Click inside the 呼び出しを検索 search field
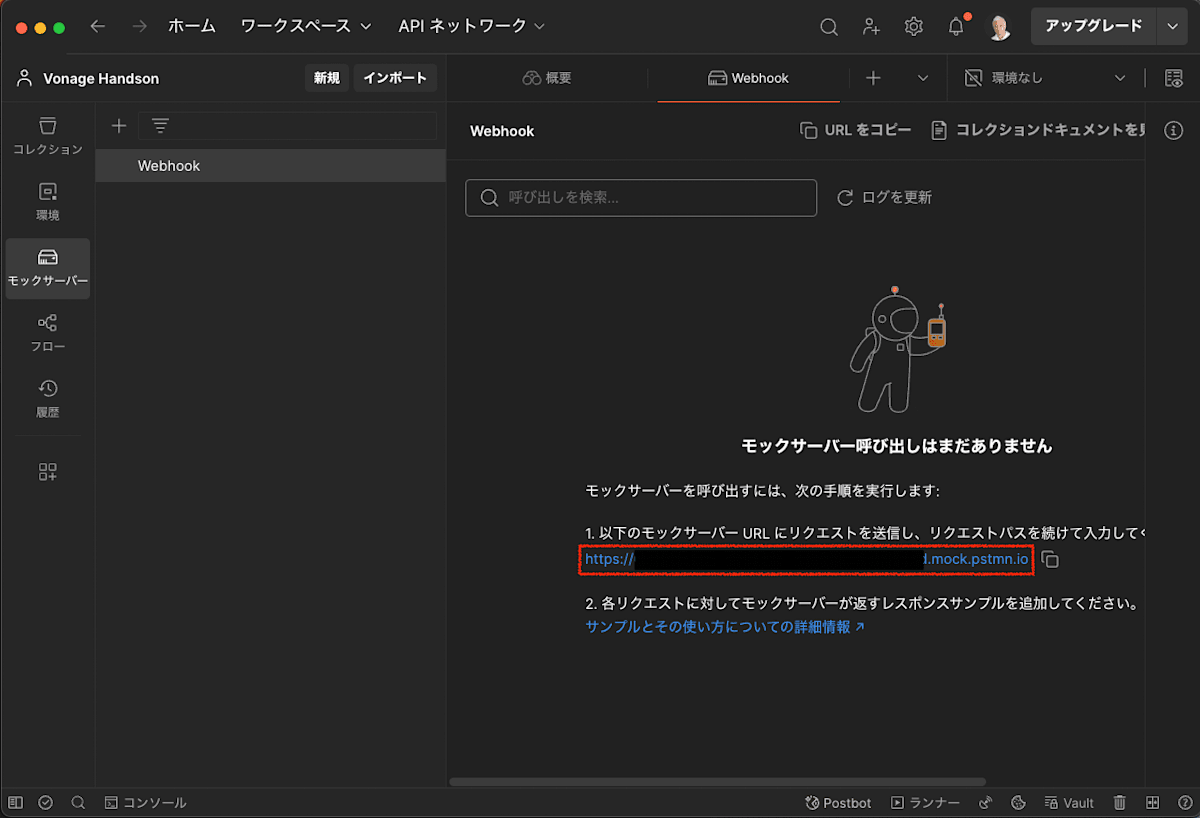This screenshot has height=818, width=1200. [x=640, y=197]
